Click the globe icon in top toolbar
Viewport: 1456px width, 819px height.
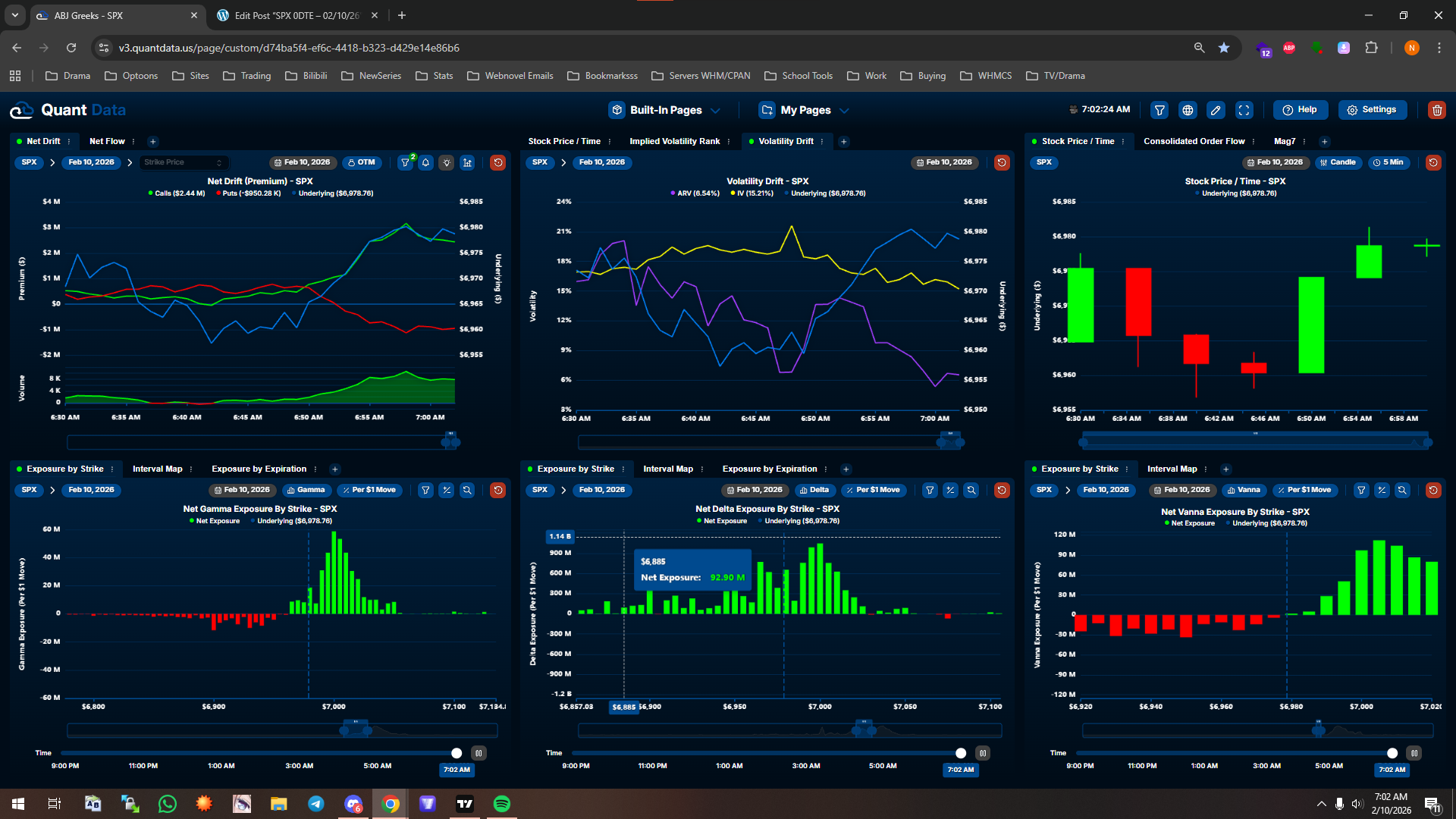point(1188,110)
